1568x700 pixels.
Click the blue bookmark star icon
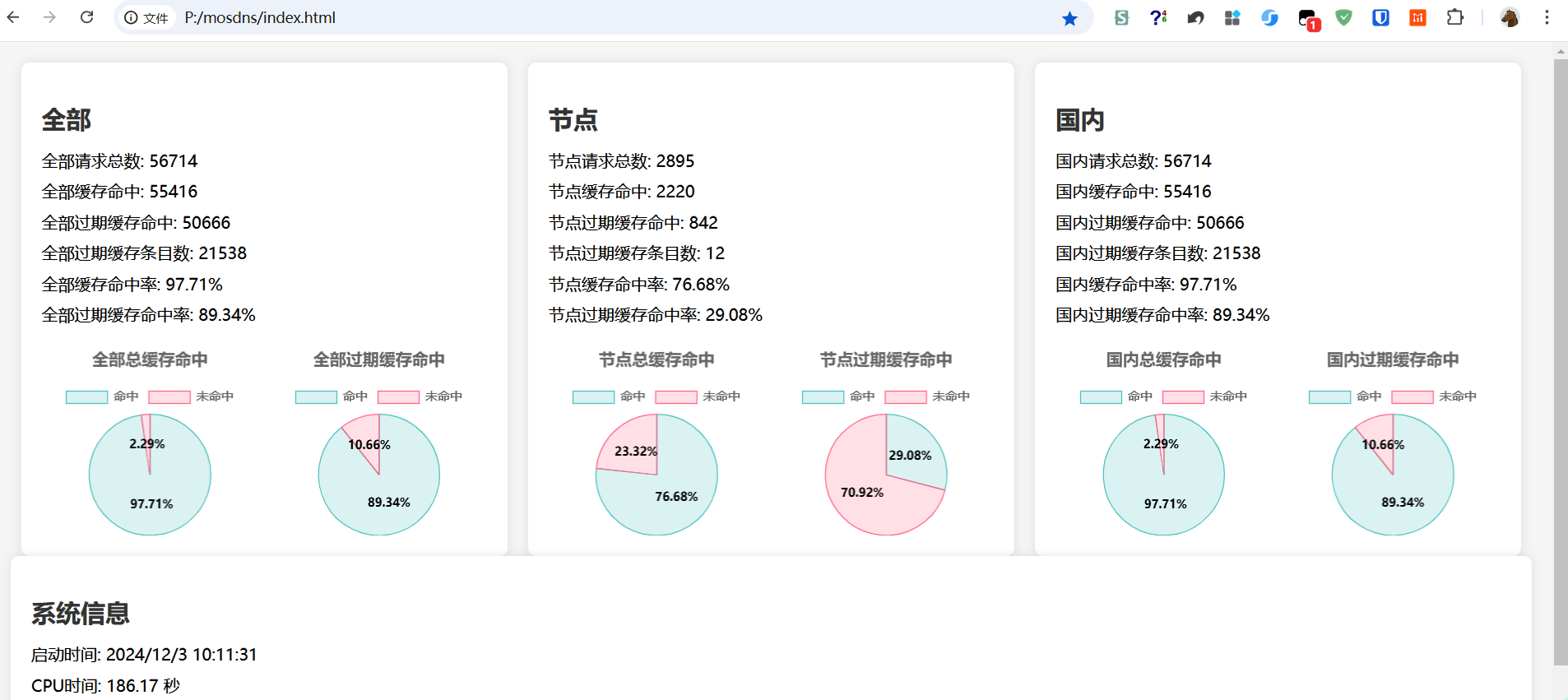pyautogui.click(x=1069, y=18)
